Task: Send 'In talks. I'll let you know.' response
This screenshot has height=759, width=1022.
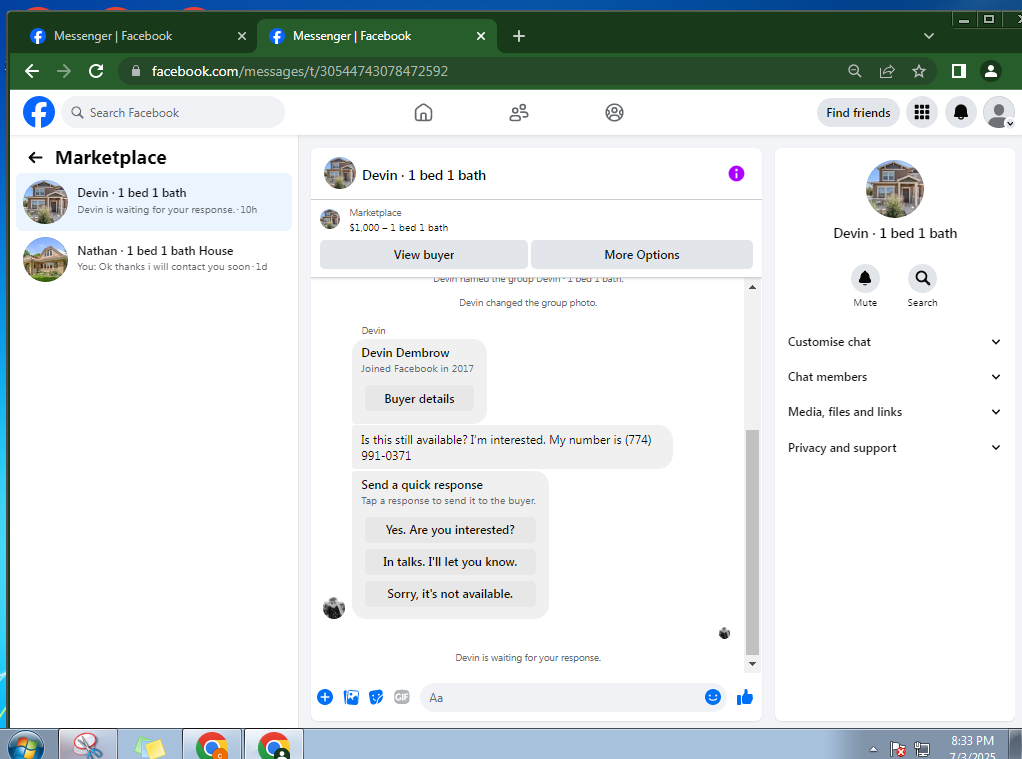Action: tap(450, 561)
